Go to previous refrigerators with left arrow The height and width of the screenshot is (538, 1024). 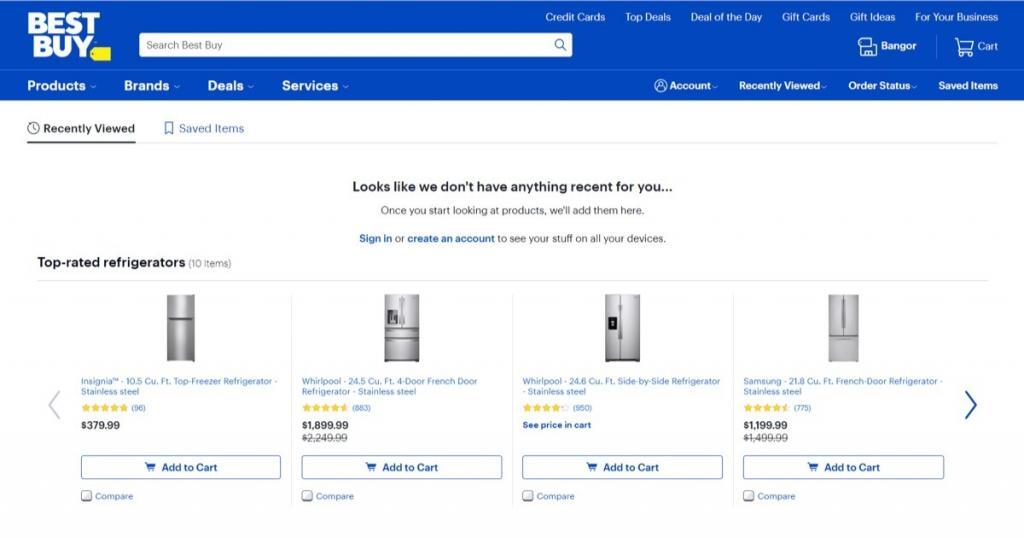click(54, 405)
